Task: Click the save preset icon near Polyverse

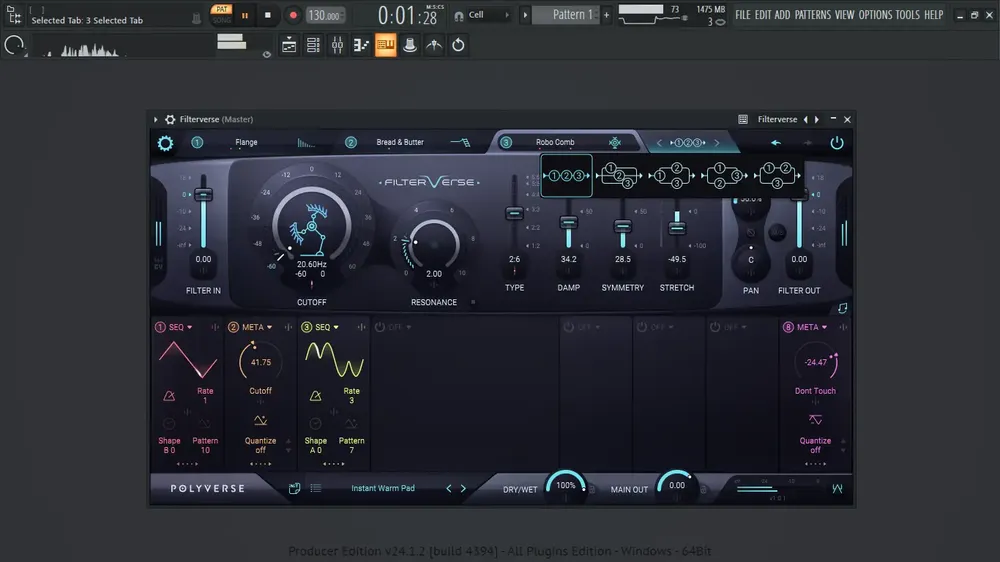Action: 294,488
